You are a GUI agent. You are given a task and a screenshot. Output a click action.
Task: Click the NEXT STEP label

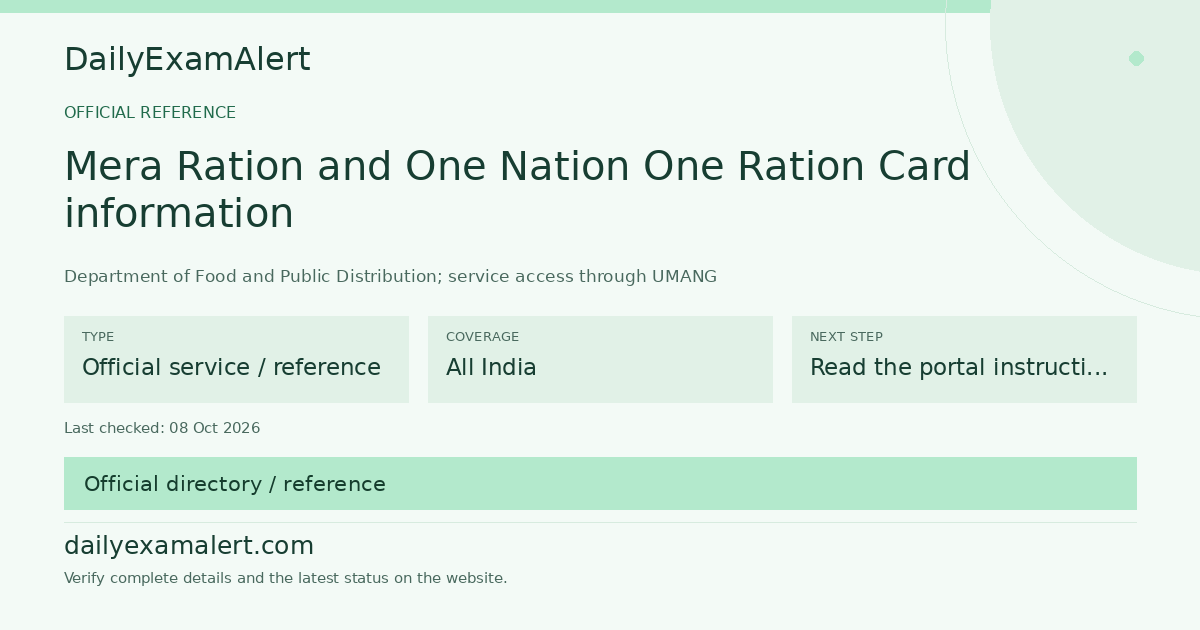(x=846, y=337)
